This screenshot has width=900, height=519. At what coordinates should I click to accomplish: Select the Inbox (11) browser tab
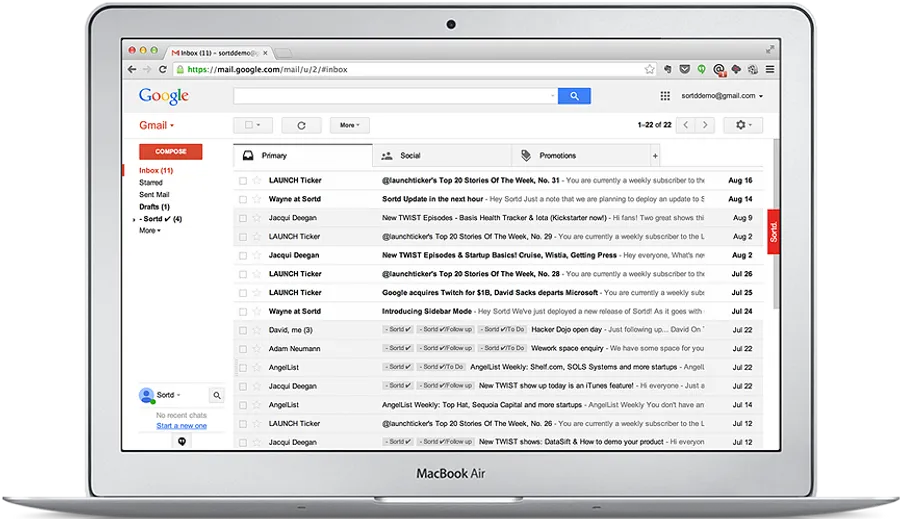pyautogui.click(x=220, y=53)
